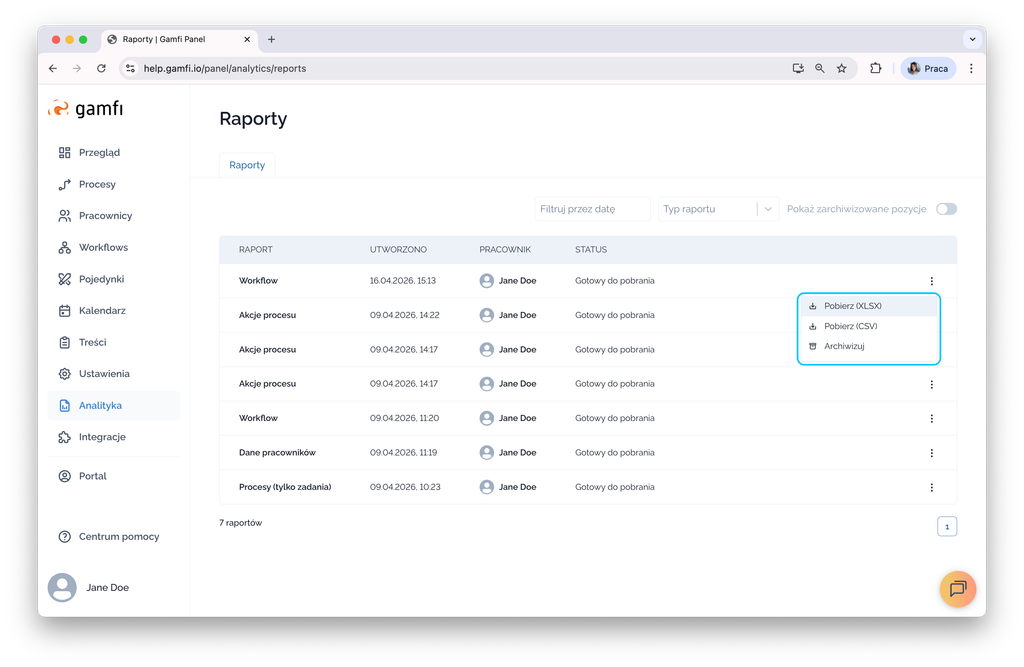Switch to the Raporty tab
Screen dimensions: 1024x667
click(247, 165)
